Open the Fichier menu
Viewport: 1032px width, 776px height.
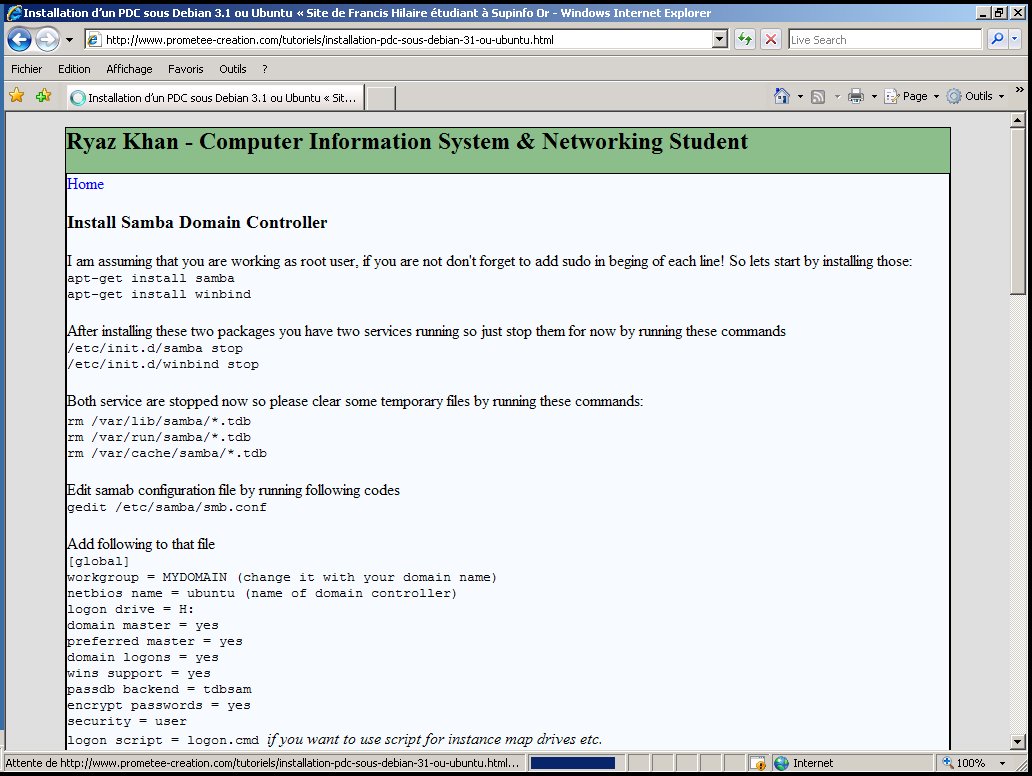point(26,68)
